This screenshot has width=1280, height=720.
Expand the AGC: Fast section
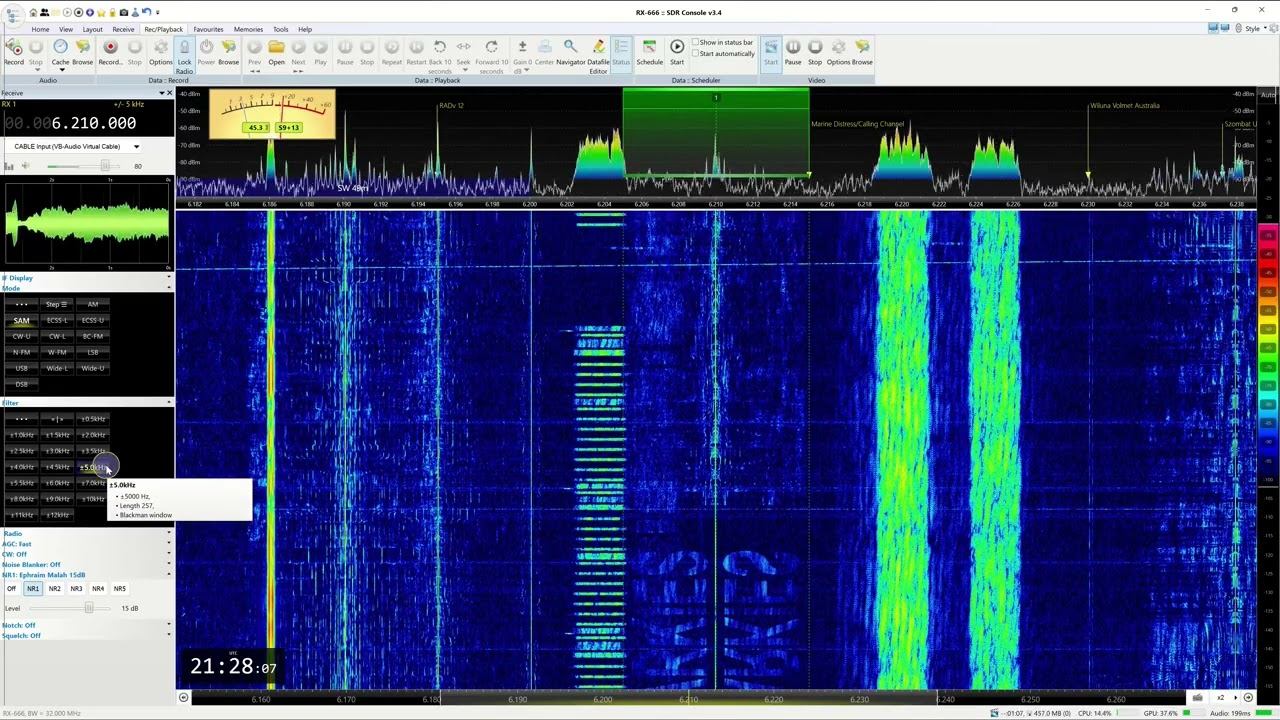tap(17, 544)
